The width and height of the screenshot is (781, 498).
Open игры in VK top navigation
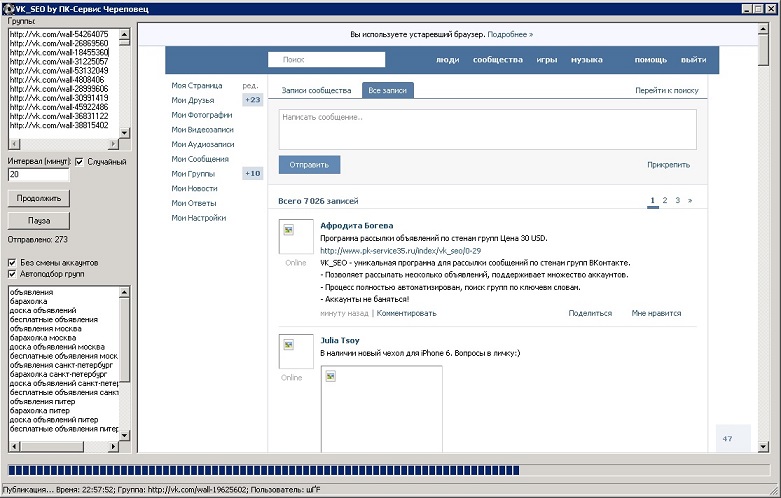pos(546,60)
